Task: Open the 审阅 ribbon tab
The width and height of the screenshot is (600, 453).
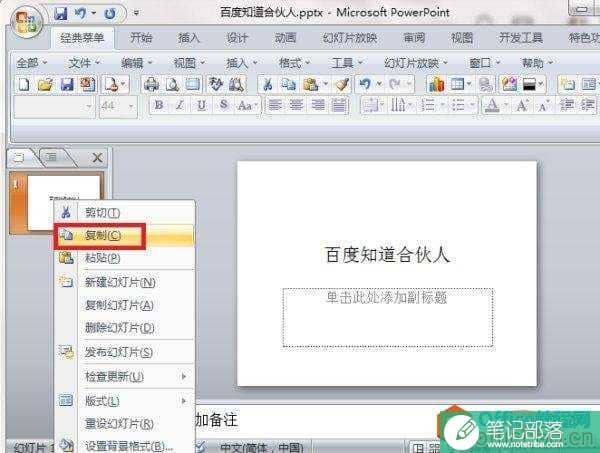Action: pyautogui.click(x=414, y=38)
